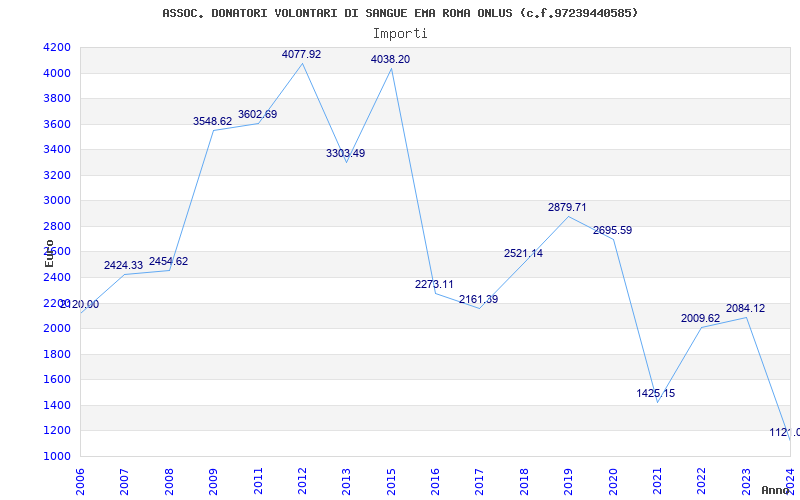Click the 2018 year tick label
Viewport: 800px width, 500px height.
[524, 481]
